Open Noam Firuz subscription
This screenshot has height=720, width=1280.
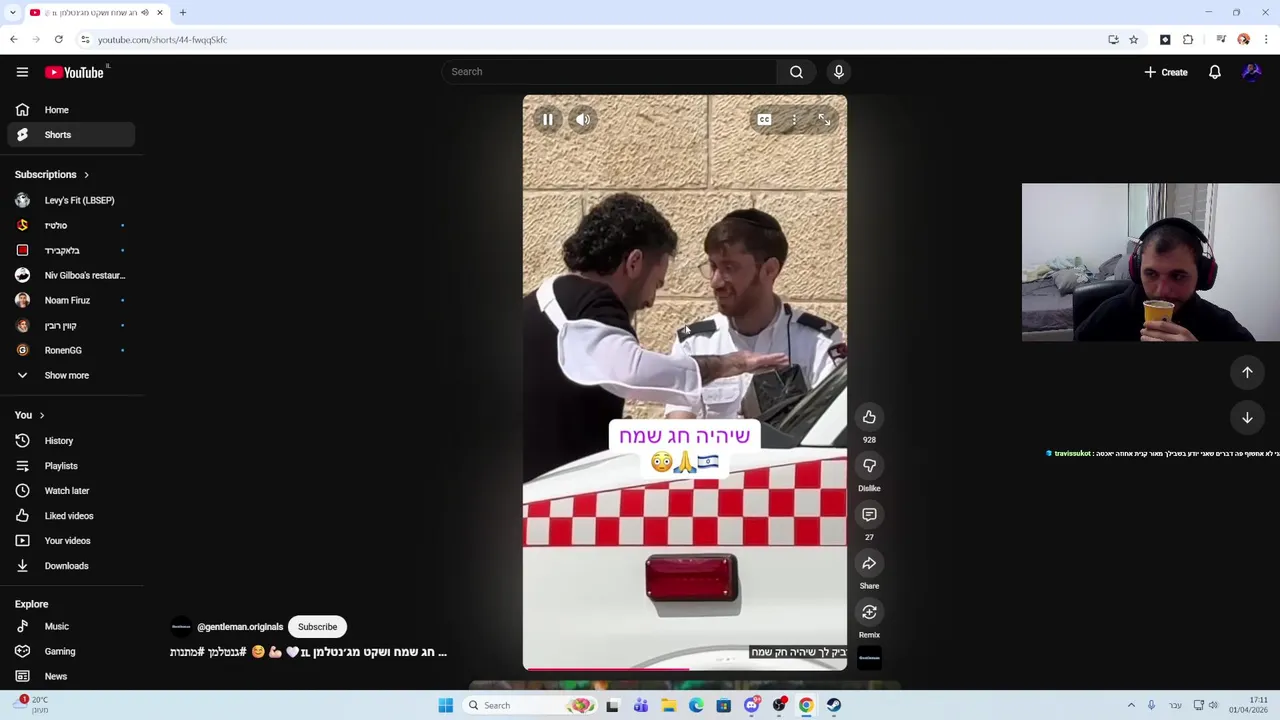pos(71,300)
